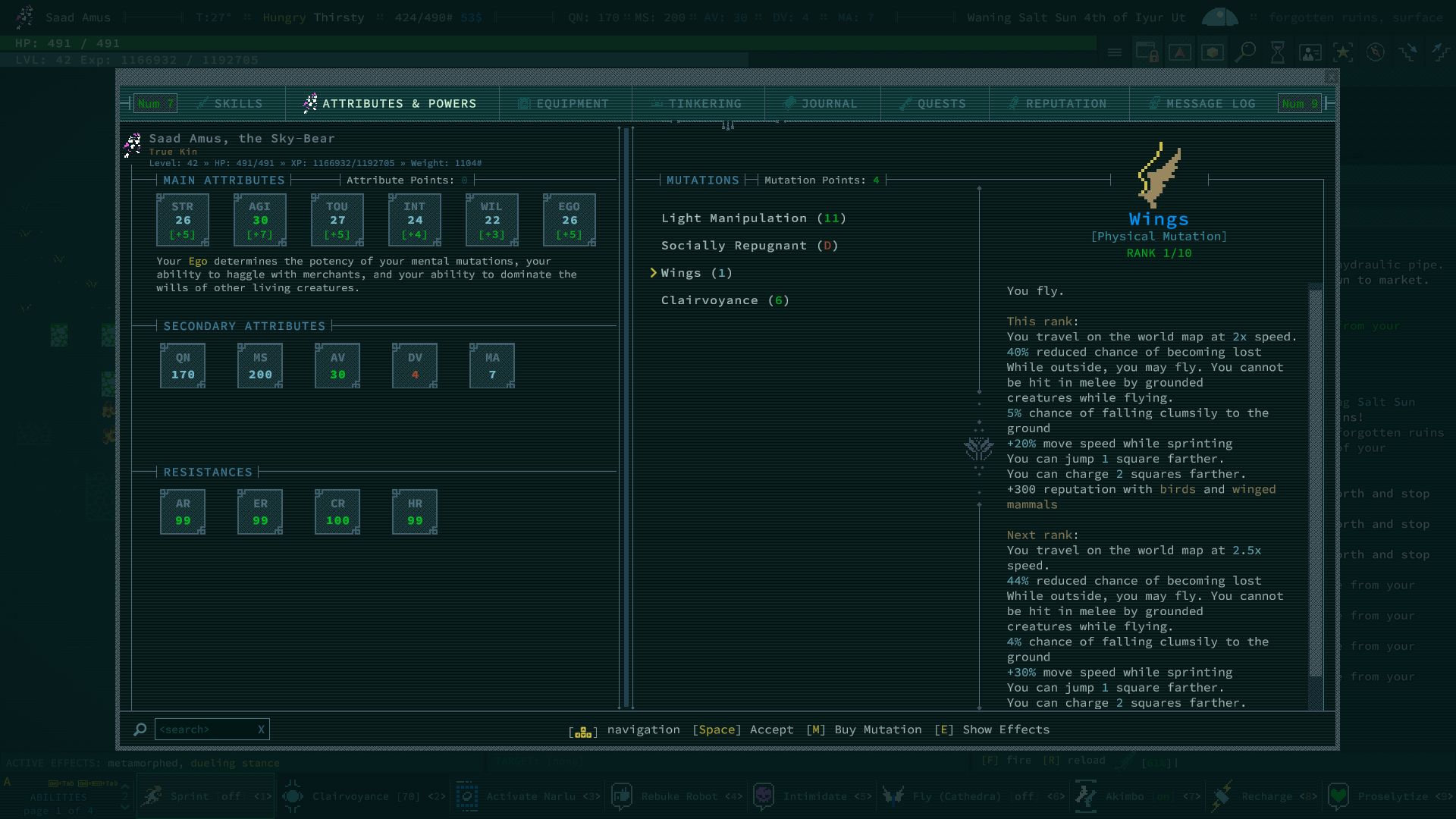This screenshot has width=1456, height=819.
Task: Click the mutation description scrollbar
Action: point(1316,483)
